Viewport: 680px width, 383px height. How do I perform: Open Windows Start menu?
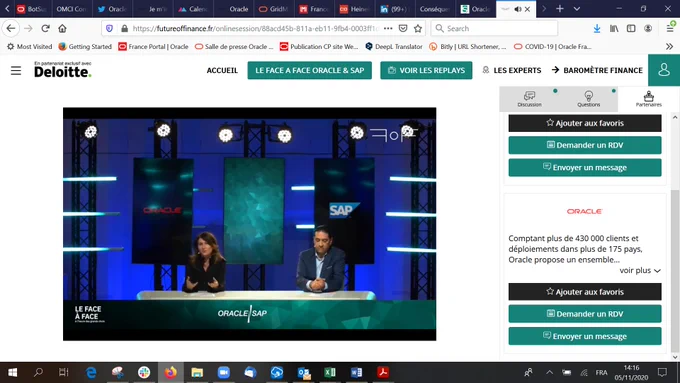tap(13, 372)
